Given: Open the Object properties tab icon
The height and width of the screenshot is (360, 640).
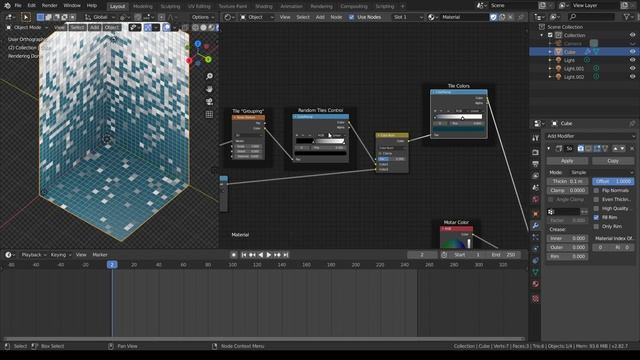Looking at the screenshot, I should (x=536, y=213).
